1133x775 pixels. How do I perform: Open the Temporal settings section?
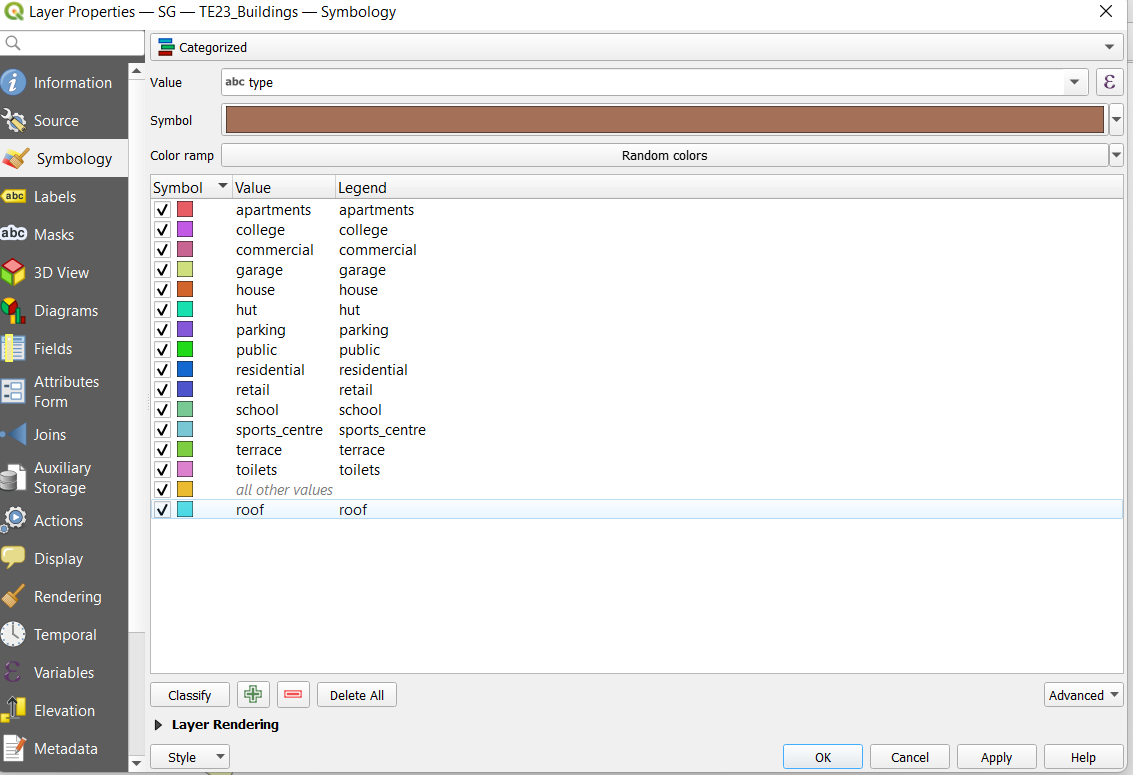pyautogui.click(x=65, y=635)
